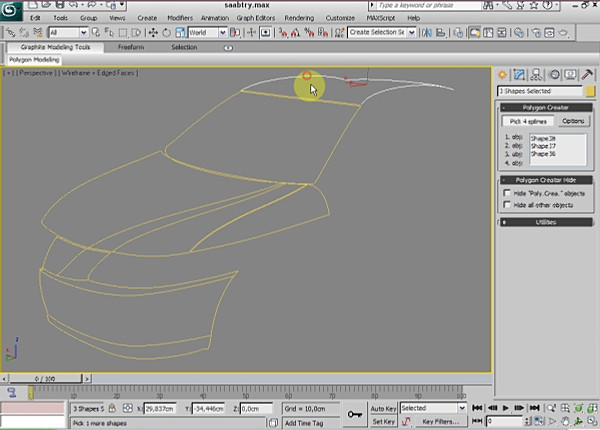600x430 pixels.
Task: Open the Schematic View icon
Action: pyautogui.click(x=502, y=33)
